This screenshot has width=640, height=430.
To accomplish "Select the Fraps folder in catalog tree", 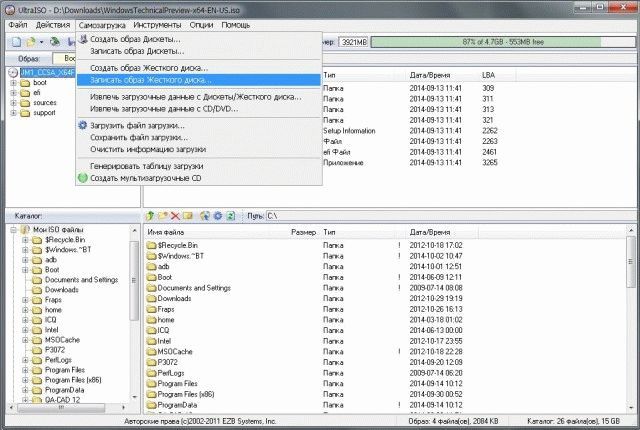I will click(x=53, y=300).
